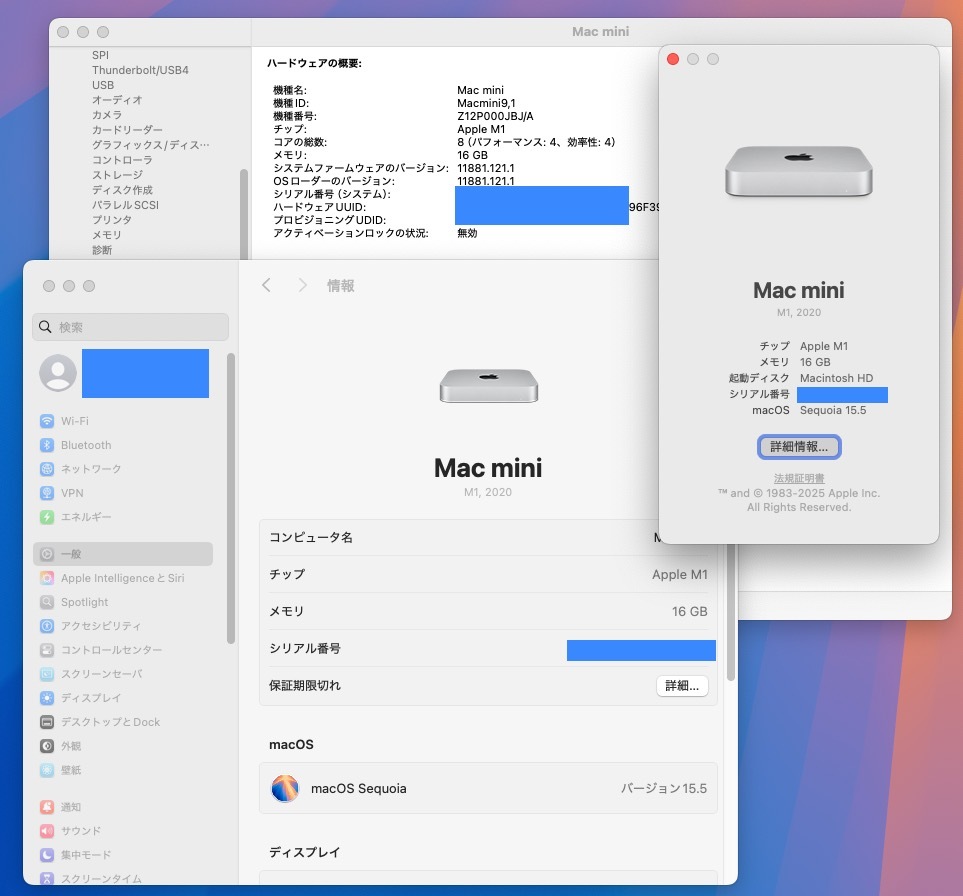The width and height of the screenshot is (963, 896).
Task: Select メモリ in System Information sidebar
Action: point(107,235)
